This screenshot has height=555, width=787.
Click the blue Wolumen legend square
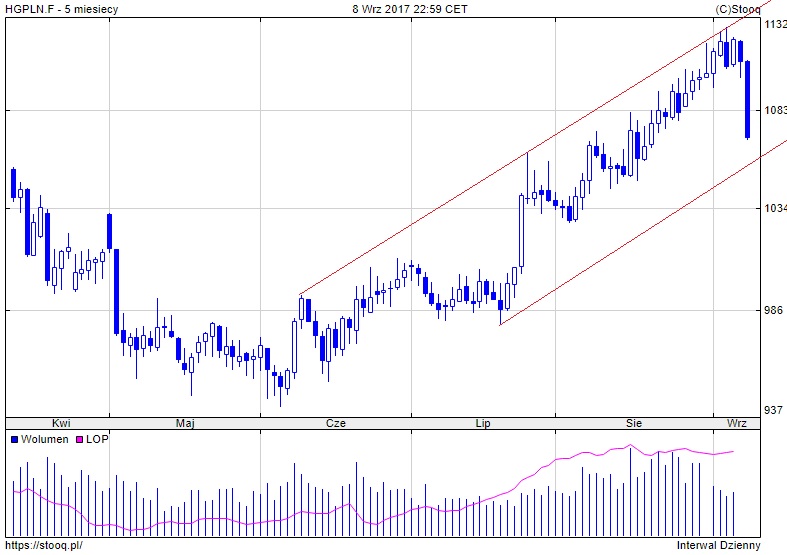[x=14, y=439]
